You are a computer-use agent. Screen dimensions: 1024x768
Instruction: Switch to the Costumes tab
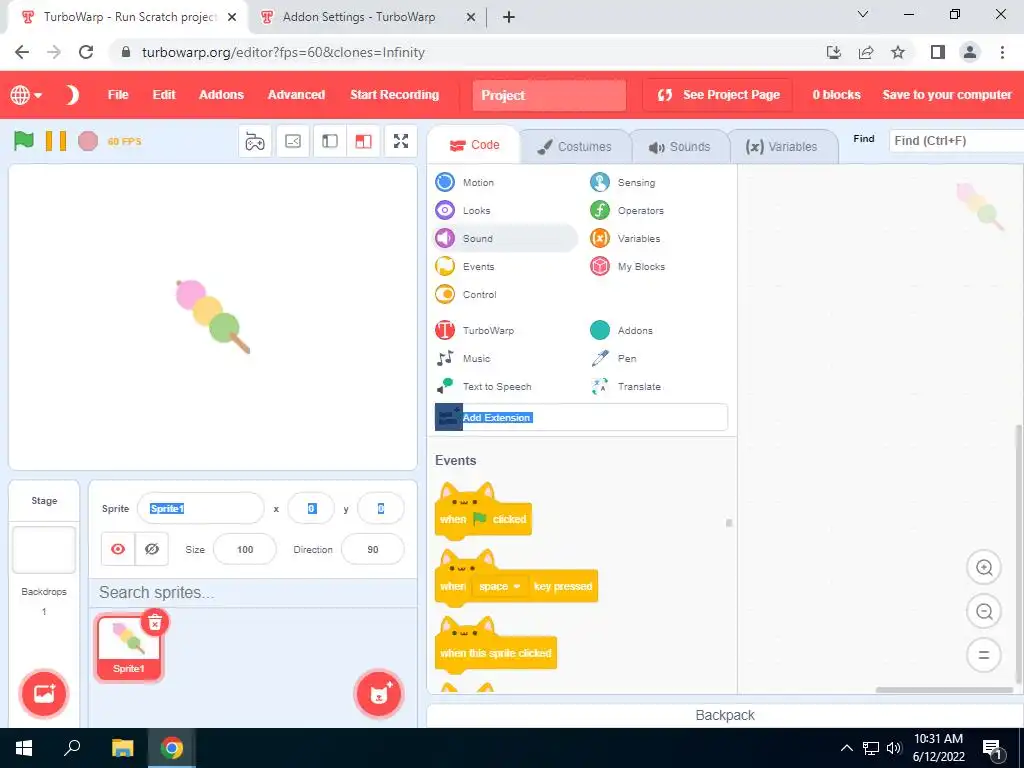575,146
